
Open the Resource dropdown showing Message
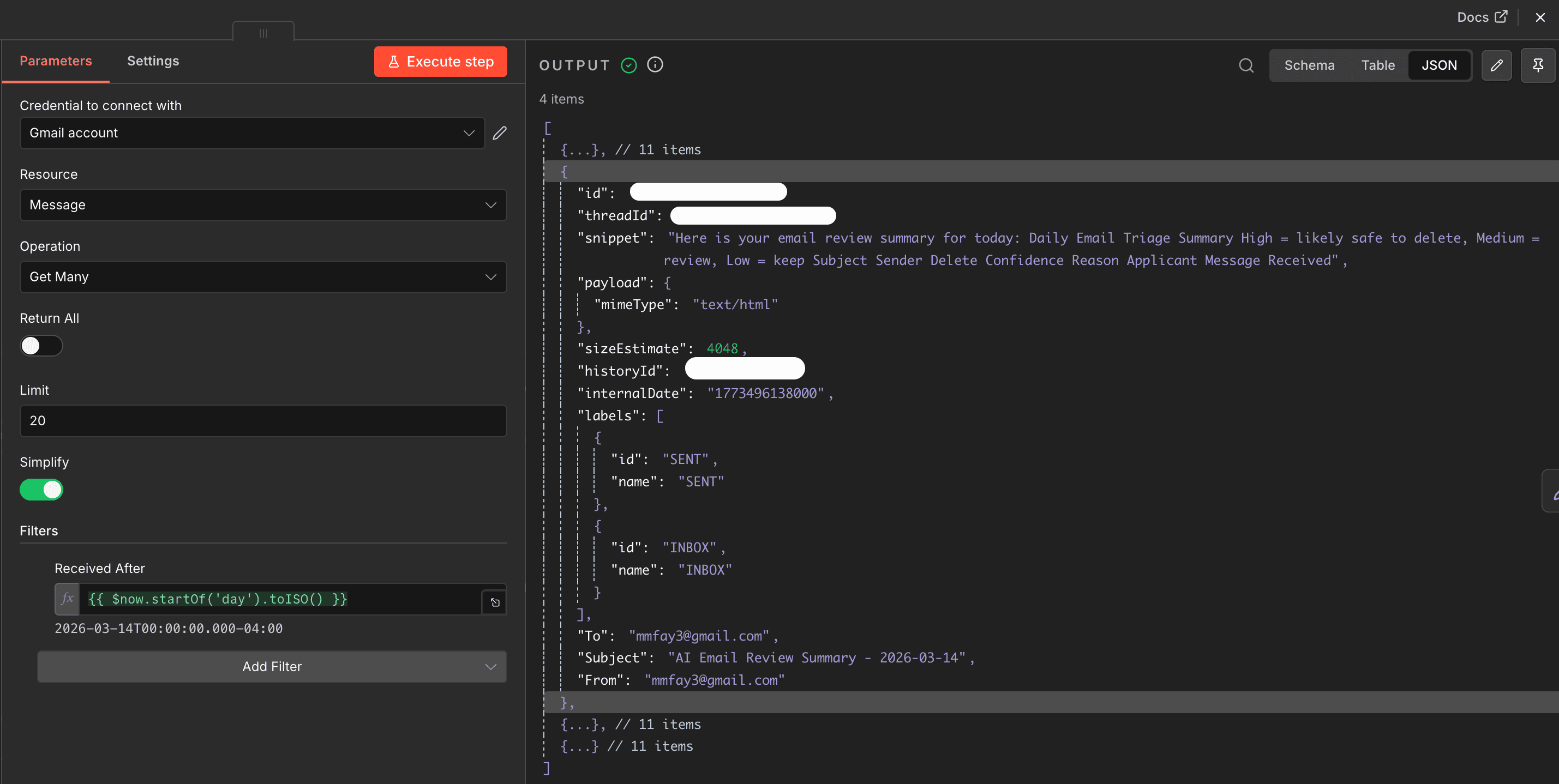pos(263,205)
